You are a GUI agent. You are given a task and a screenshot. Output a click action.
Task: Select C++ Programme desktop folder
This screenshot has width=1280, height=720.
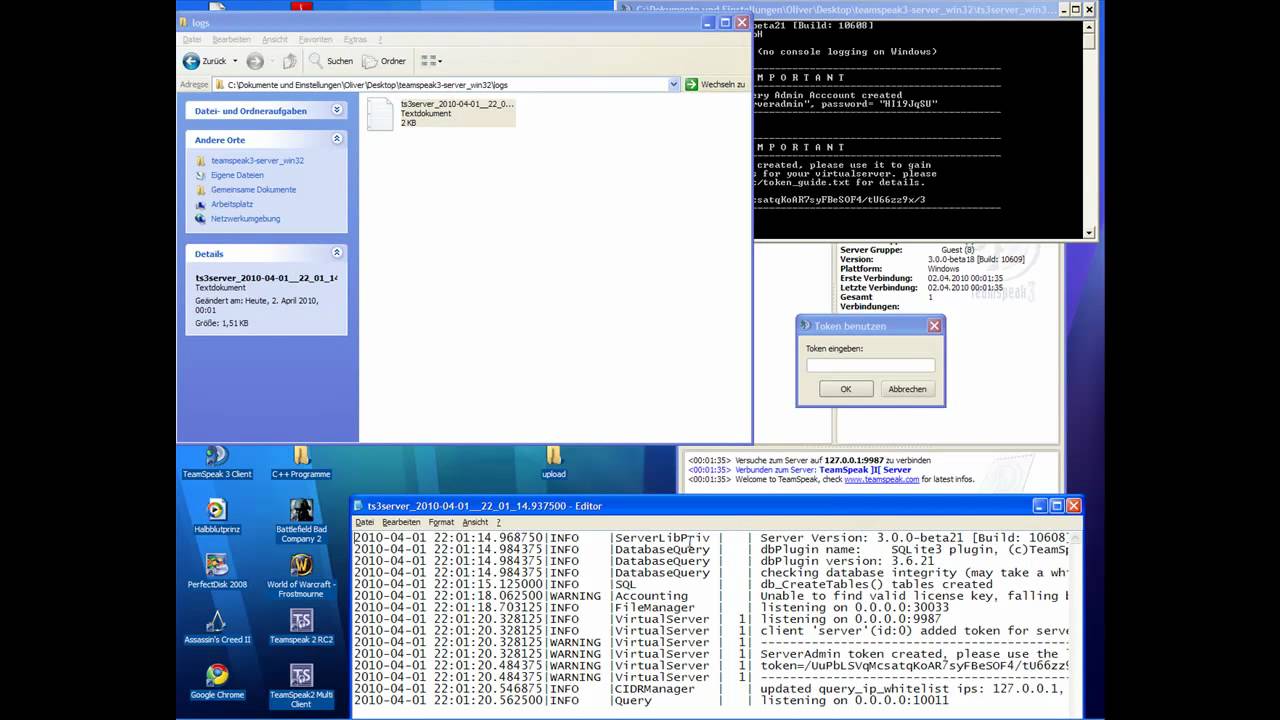coord(301,461)
